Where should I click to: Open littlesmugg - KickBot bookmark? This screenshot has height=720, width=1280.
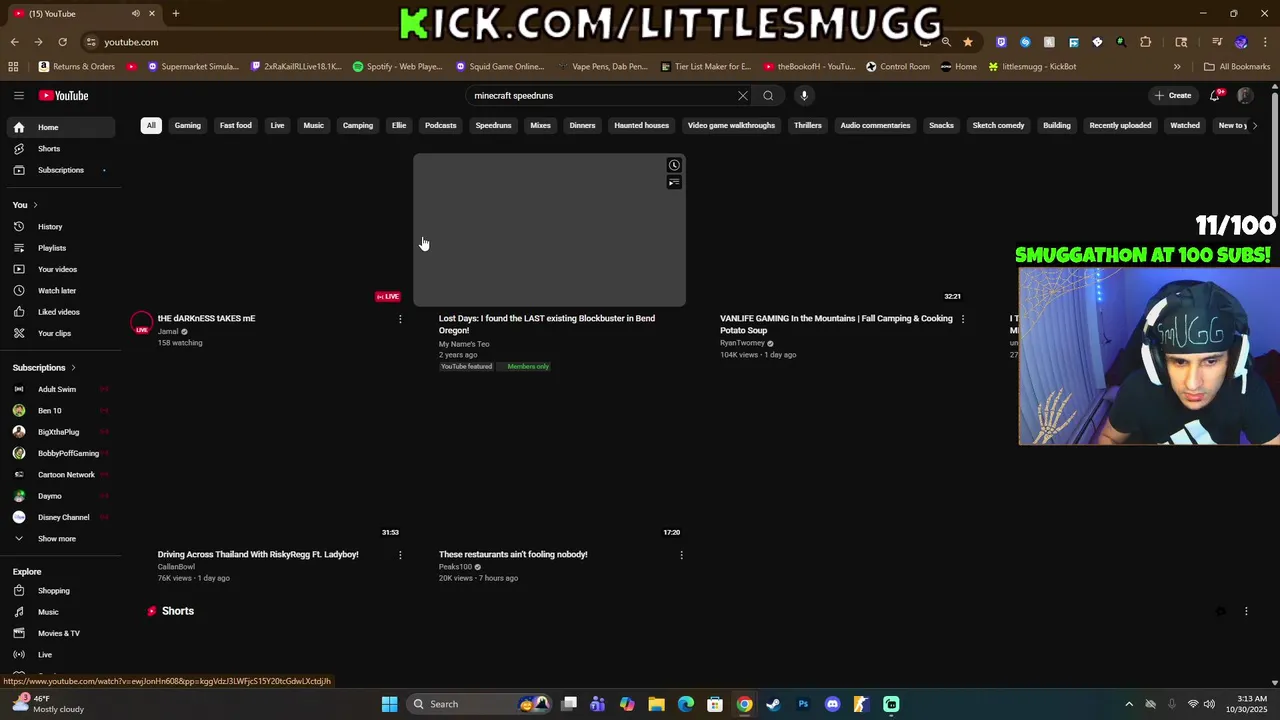tap(1031, 67)
